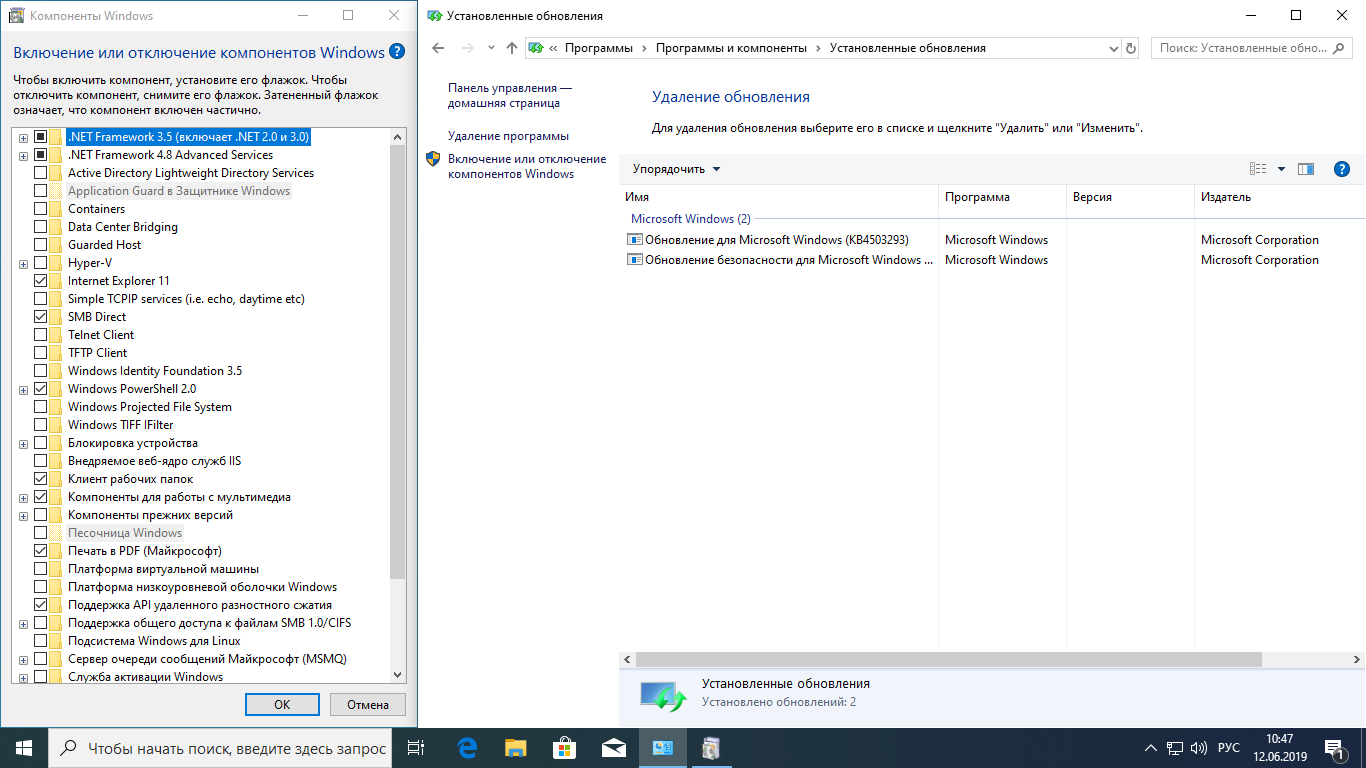Viewport: 1366px width, 768px height.
Task: Click Программы breadcrumb in address bar
Action: (598, 48)
